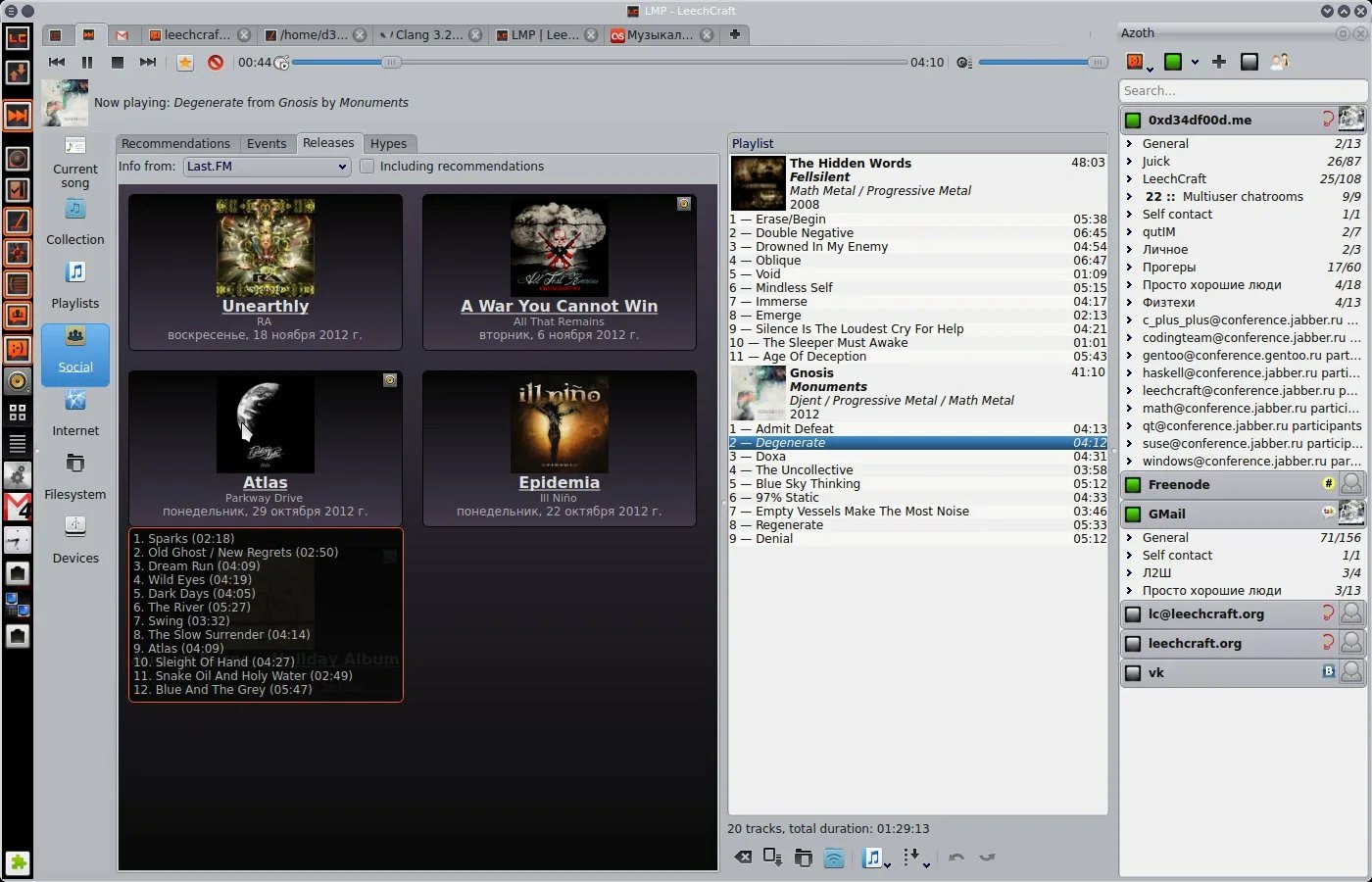Click the Azoth Search field
The image size is (1372, 882).
click(x=1243, y=90)
